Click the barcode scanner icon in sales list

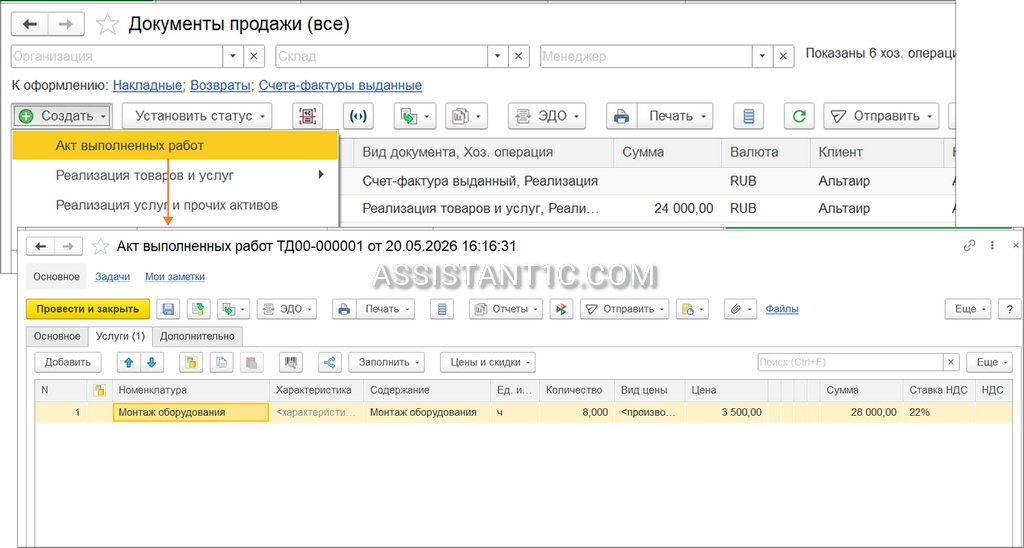coord(307,116)
